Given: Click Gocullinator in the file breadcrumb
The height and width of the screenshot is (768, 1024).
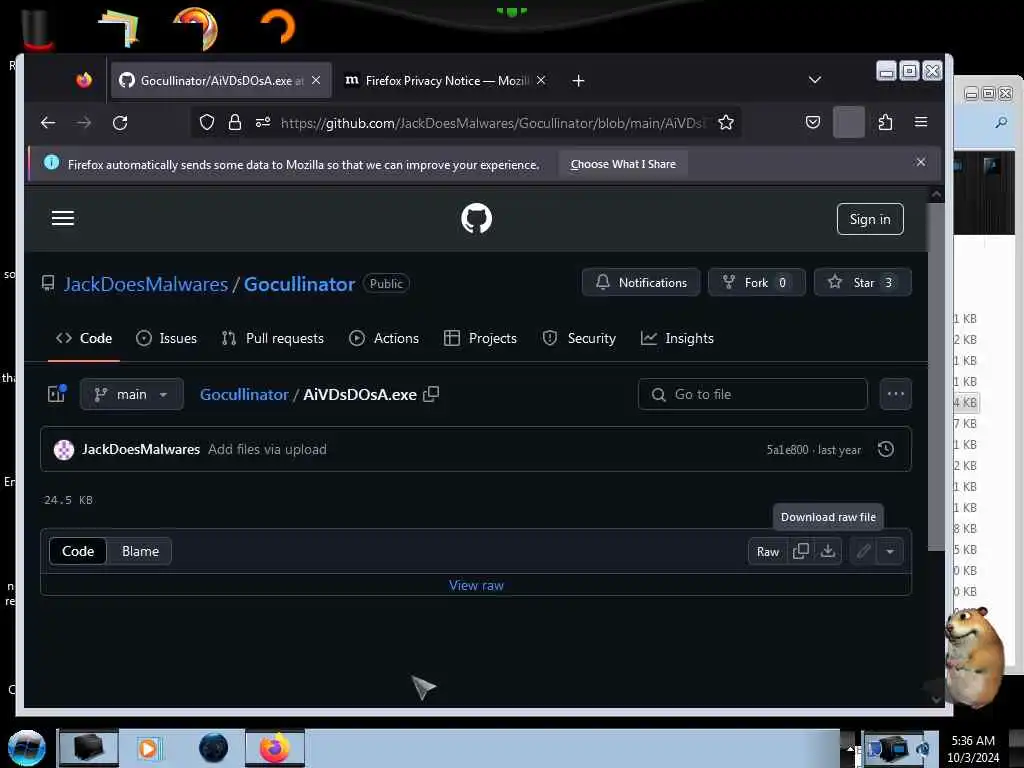Looking at the screenshot, I should click(244, 394).
